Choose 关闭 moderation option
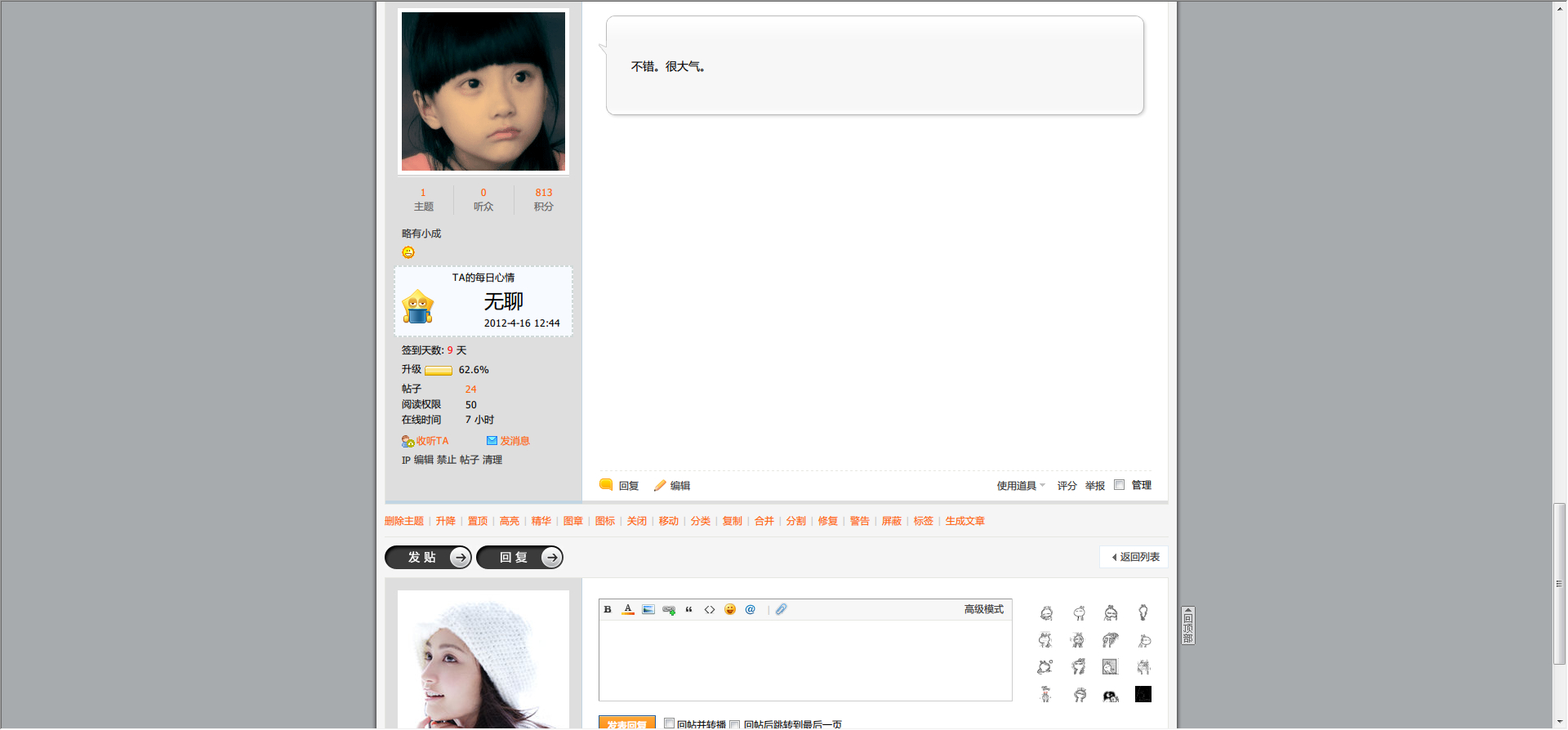This screenshot has height=730, width=1568. (x=637, y=521)
